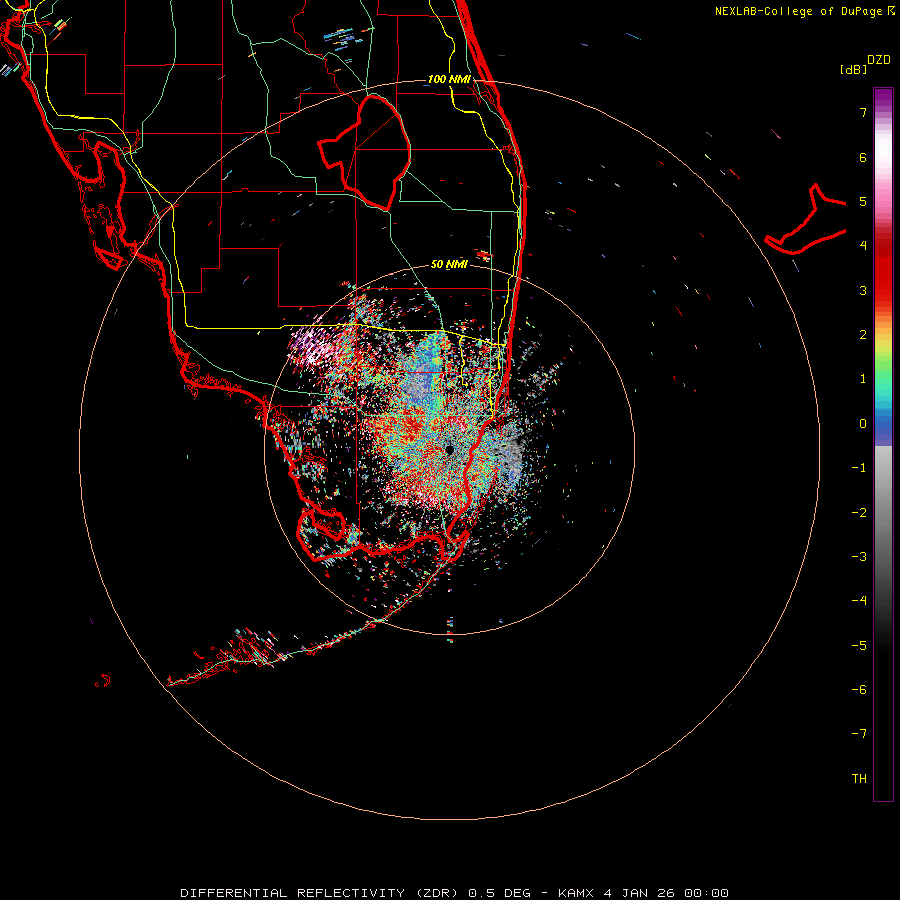Click the -2 value on the color scale
The height and width of the screenshot is (900, 900).
click(x=859, y=513)
